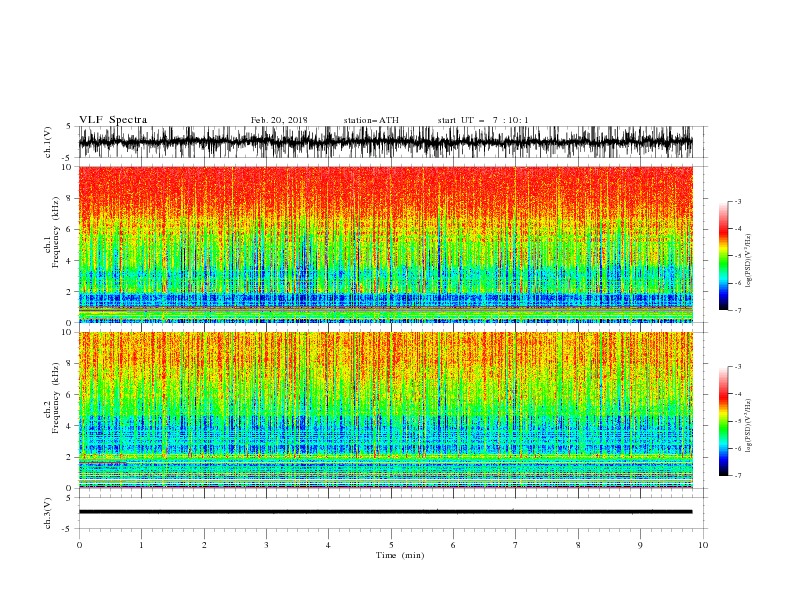Select the date text "Feb. 20, 2018"
Image resolution: width=792 pixels, height=612 pixels.
279,120
